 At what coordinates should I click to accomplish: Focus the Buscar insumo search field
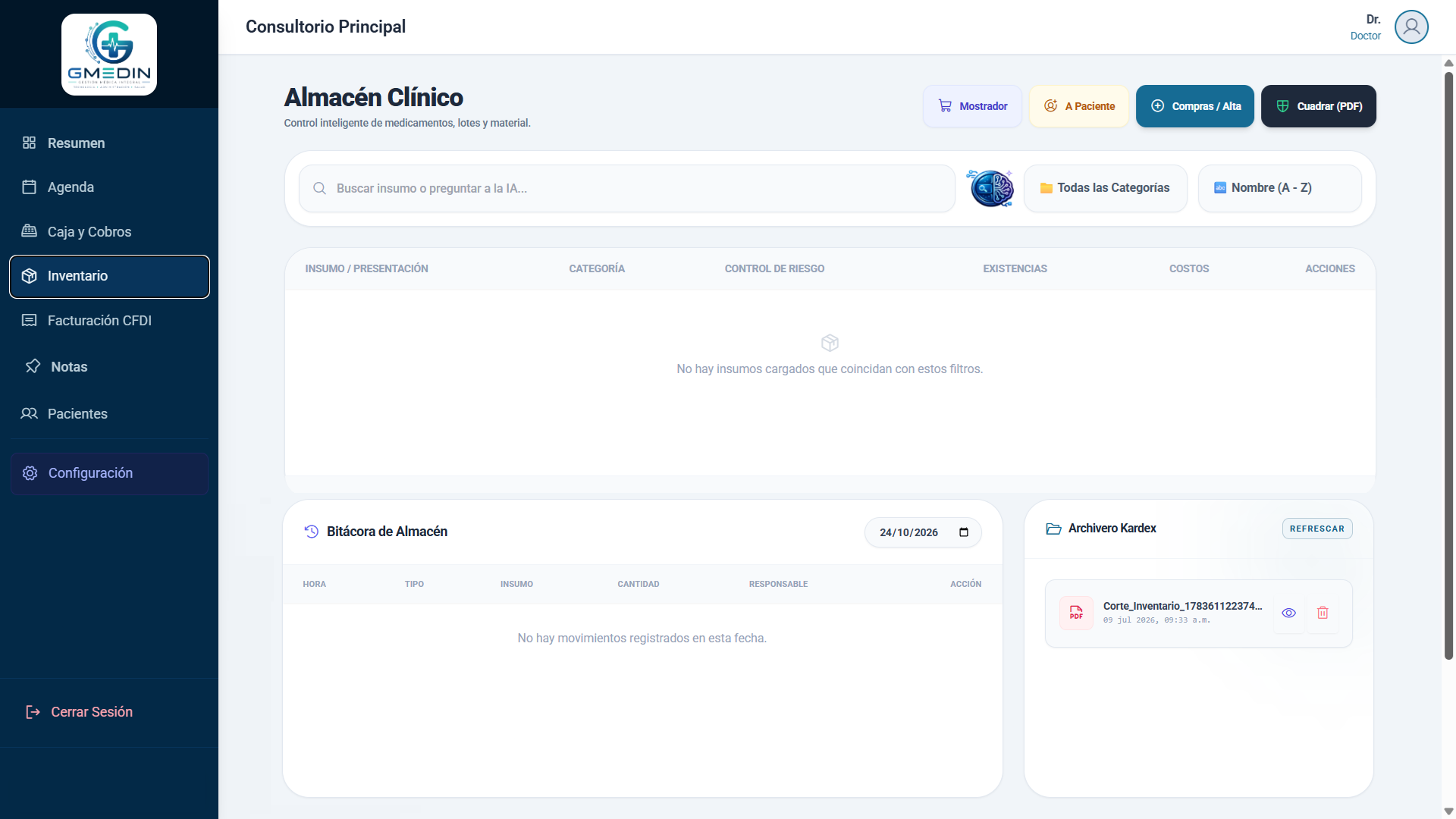pos(626,188)
